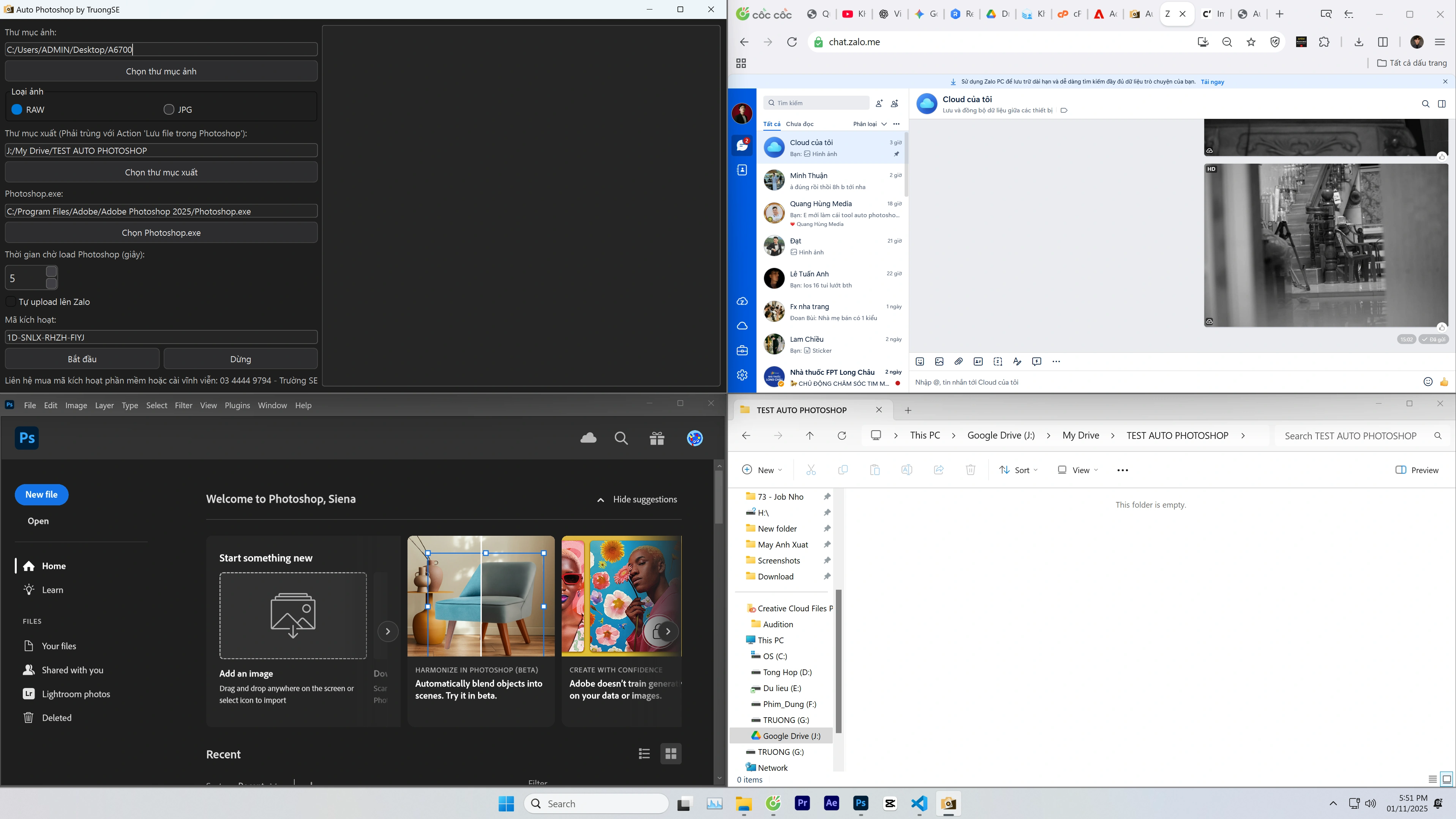Open the Sort dropdown in Explorer
Image resolution: width=1456 pixels, height=819 pixels.
coord(1019,470)
